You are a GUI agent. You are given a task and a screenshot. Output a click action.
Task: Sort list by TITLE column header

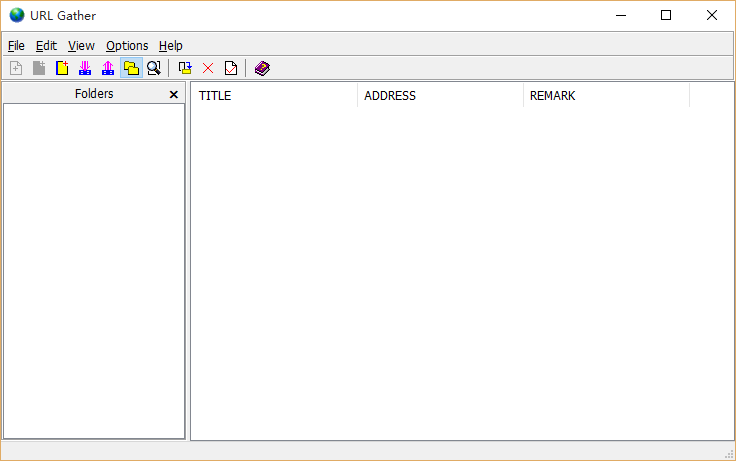tap(273, 96)
